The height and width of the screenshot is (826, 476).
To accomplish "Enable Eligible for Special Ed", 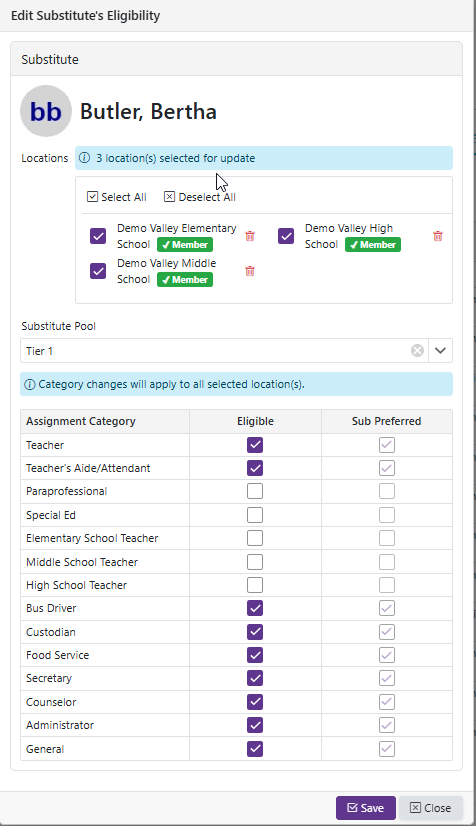I will (255, 515).
